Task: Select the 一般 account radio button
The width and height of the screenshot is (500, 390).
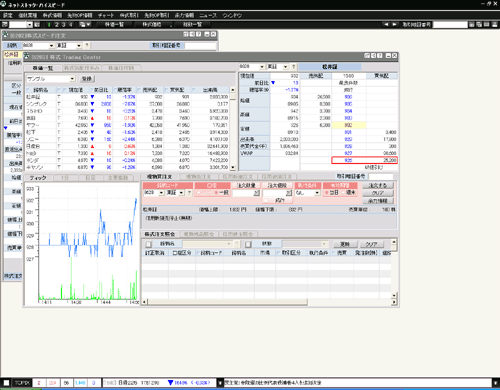Action: (x=216, y=193)
